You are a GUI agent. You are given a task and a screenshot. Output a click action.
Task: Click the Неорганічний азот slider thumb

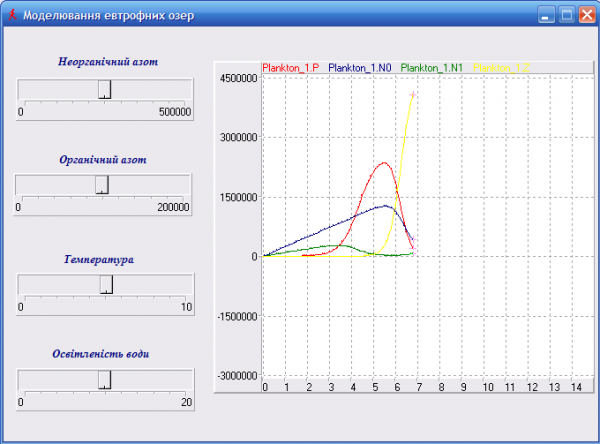pos(104,89)
